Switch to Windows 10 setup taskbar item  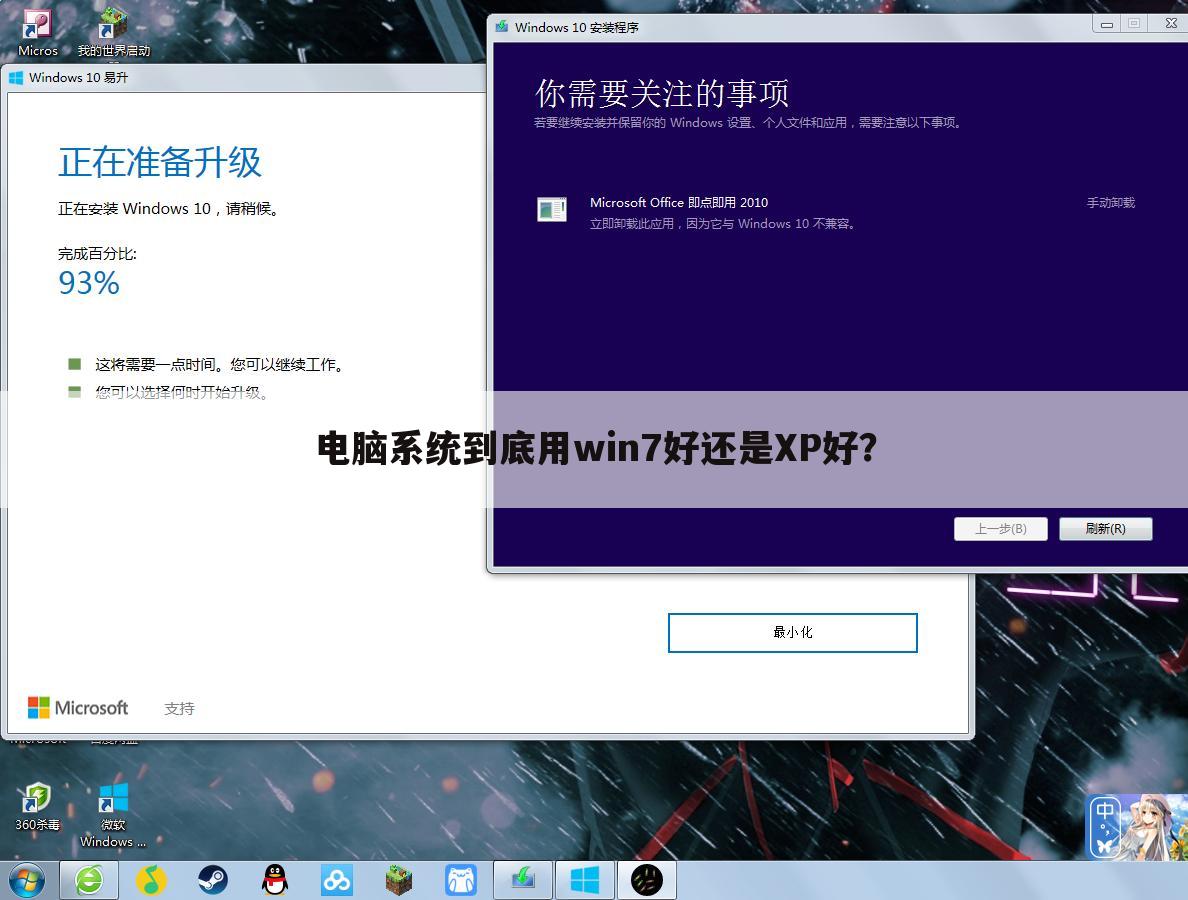[x=524, y=880]
